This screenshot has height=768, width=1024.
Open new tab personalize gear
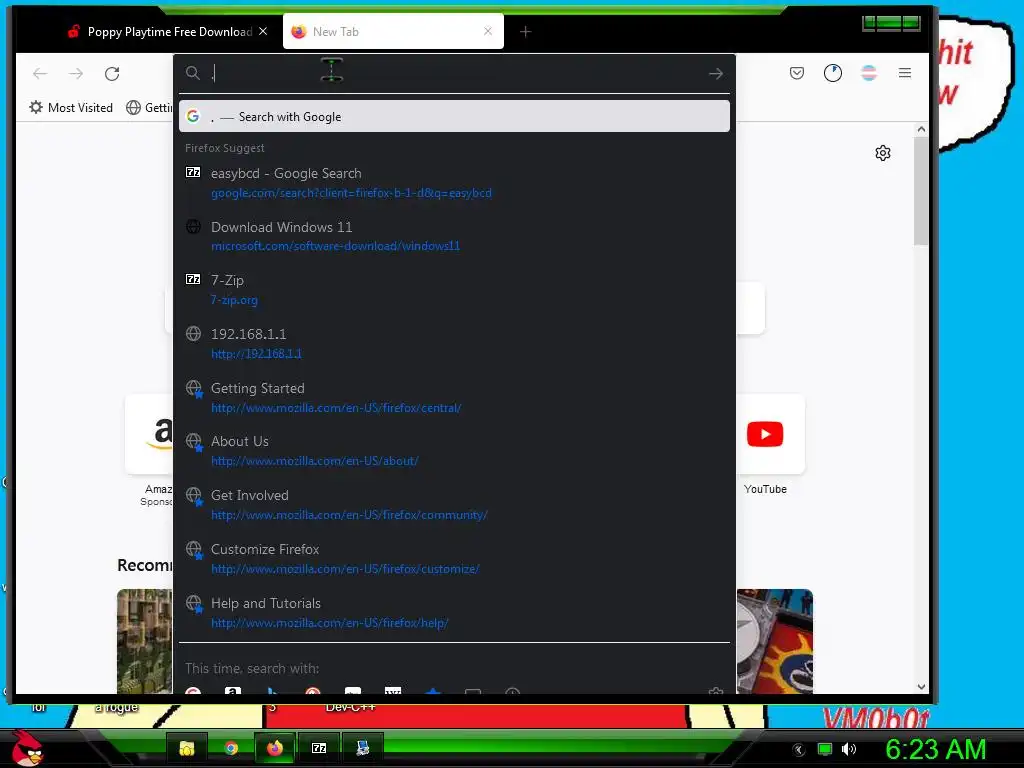coord(883,153)
